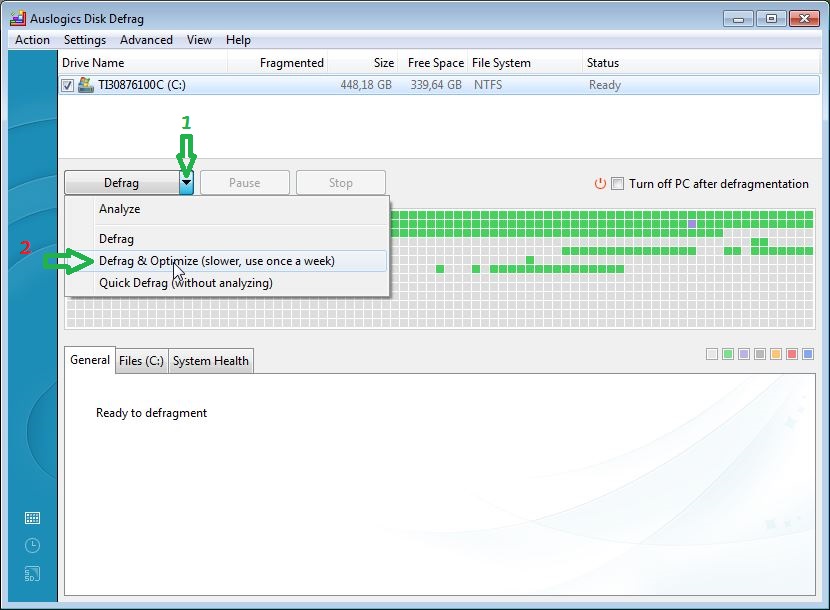Screen dimensions: 830x610
Task: Click the main Defrag button
Action: [122, 183]
